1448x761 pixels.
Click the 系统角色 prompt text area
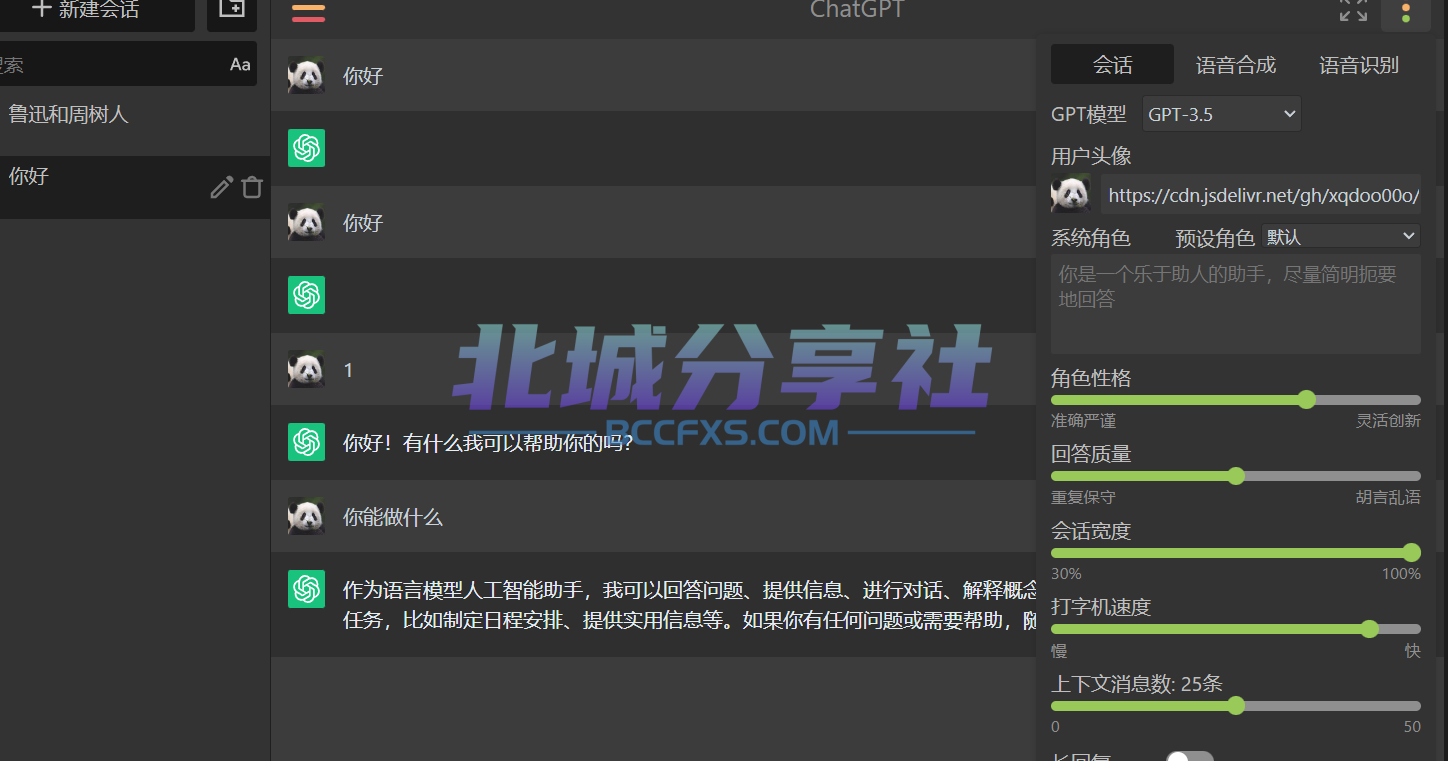[1236, 304]
